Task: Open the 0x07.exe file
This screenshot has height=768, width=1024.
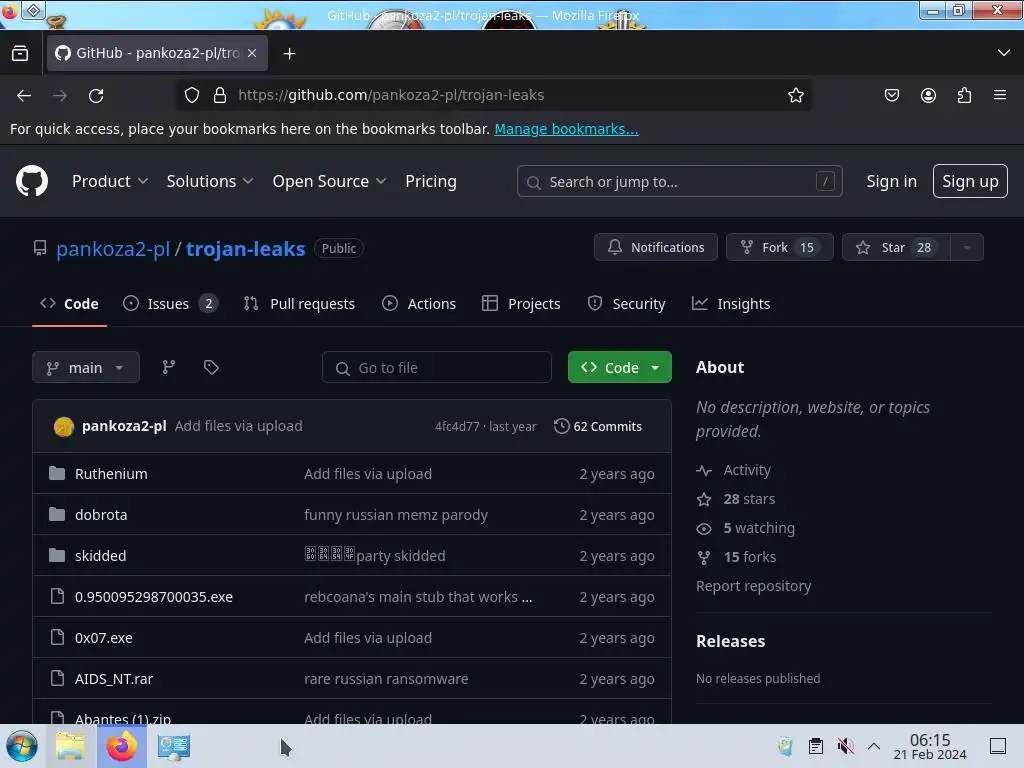Action: (103, 638)
